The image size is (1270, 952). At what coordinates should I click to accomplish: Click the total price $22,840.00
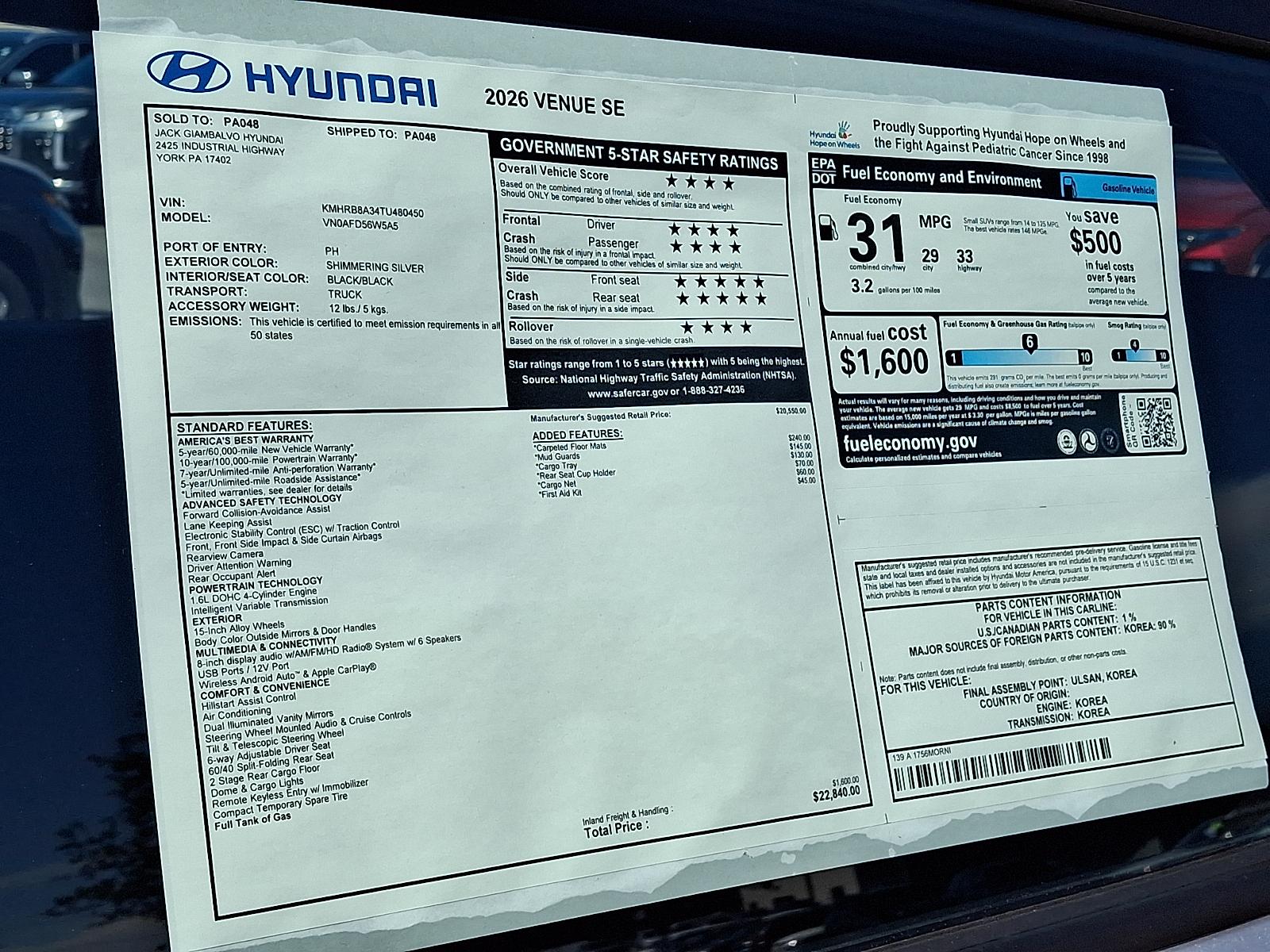click(x=836, y=794)
